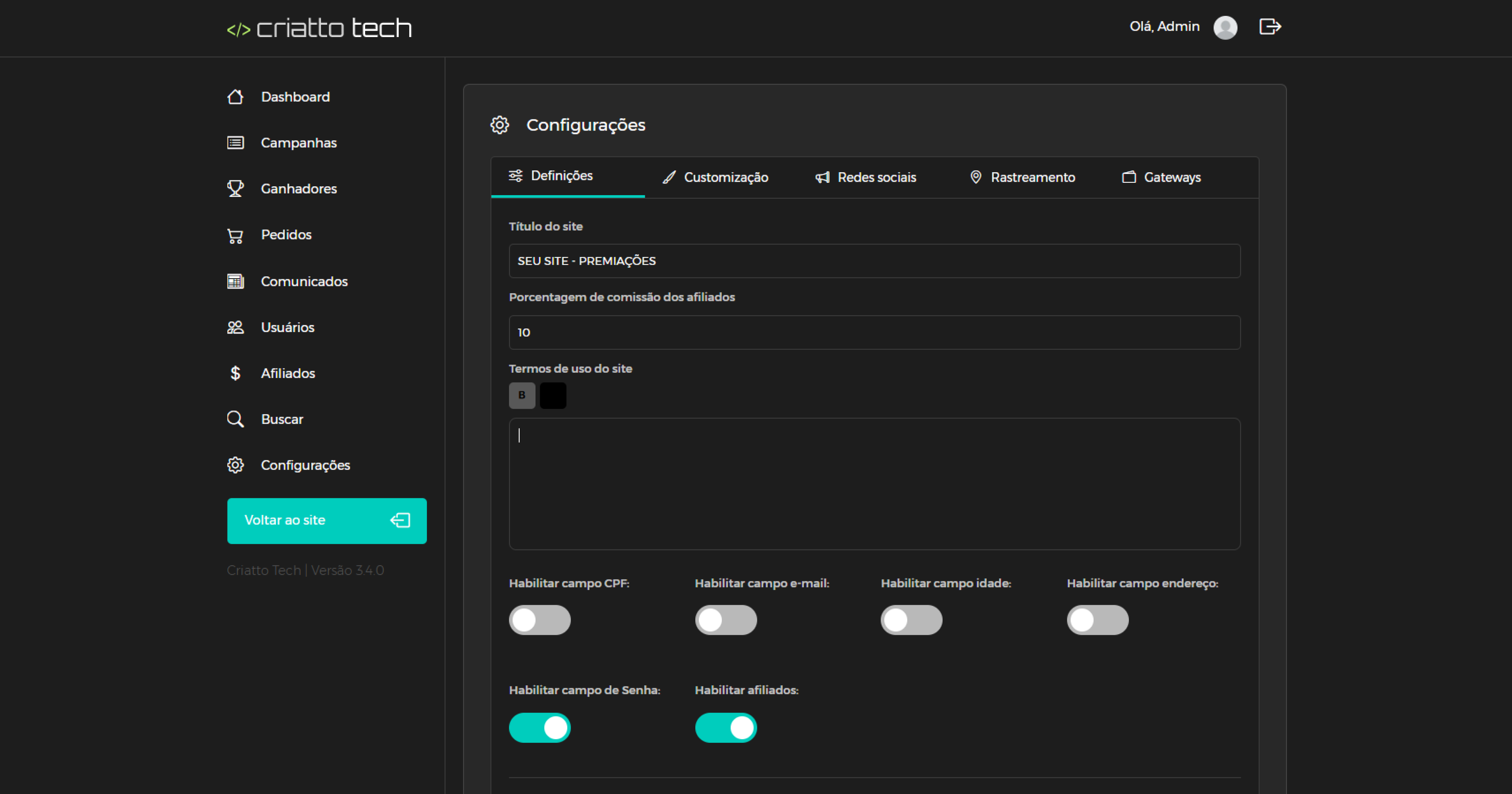Toggle bold B button in terms editor

(522, 396)
